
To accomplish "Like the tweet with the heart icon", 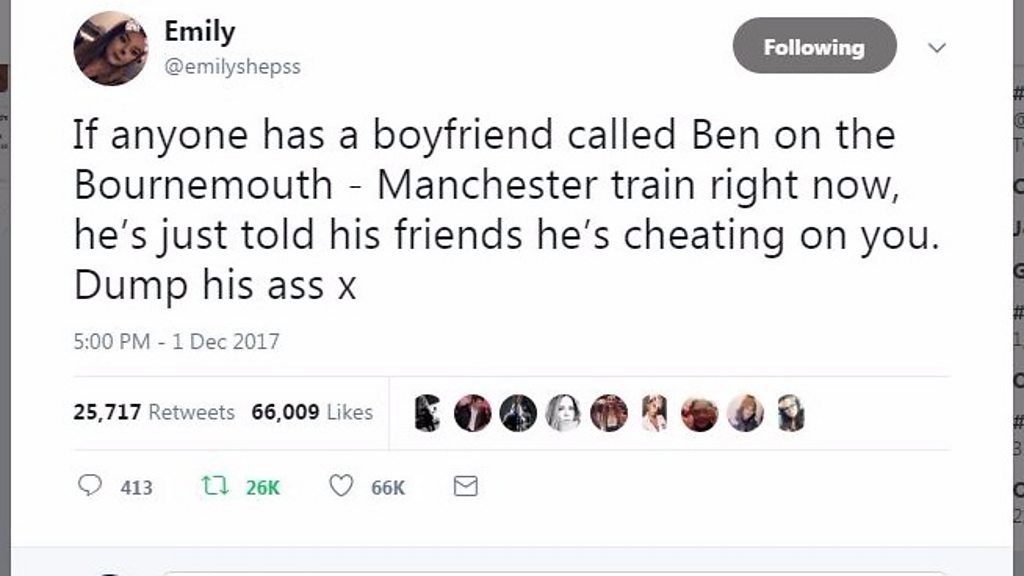I will (342, 487).
